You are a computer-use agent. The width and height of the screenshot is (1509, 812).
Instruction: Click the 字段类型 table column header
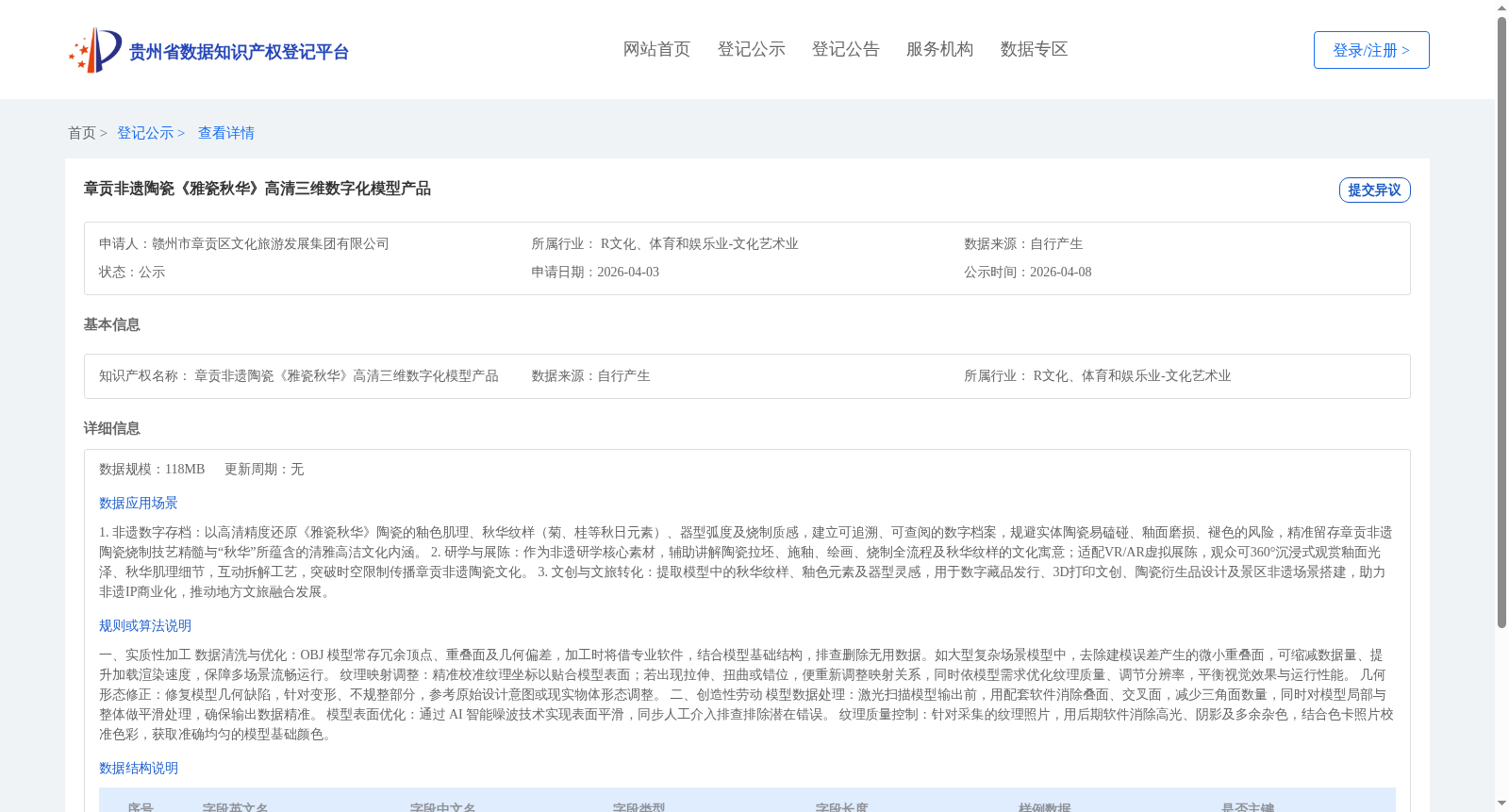click(x=638, y=807)
